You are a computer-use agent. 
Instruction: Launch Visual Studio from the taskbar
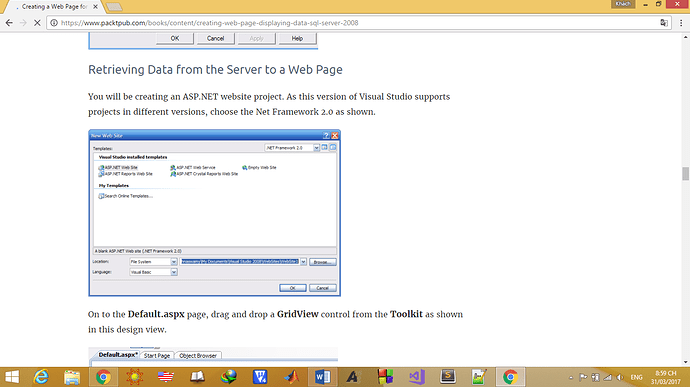tap(416, 377)
